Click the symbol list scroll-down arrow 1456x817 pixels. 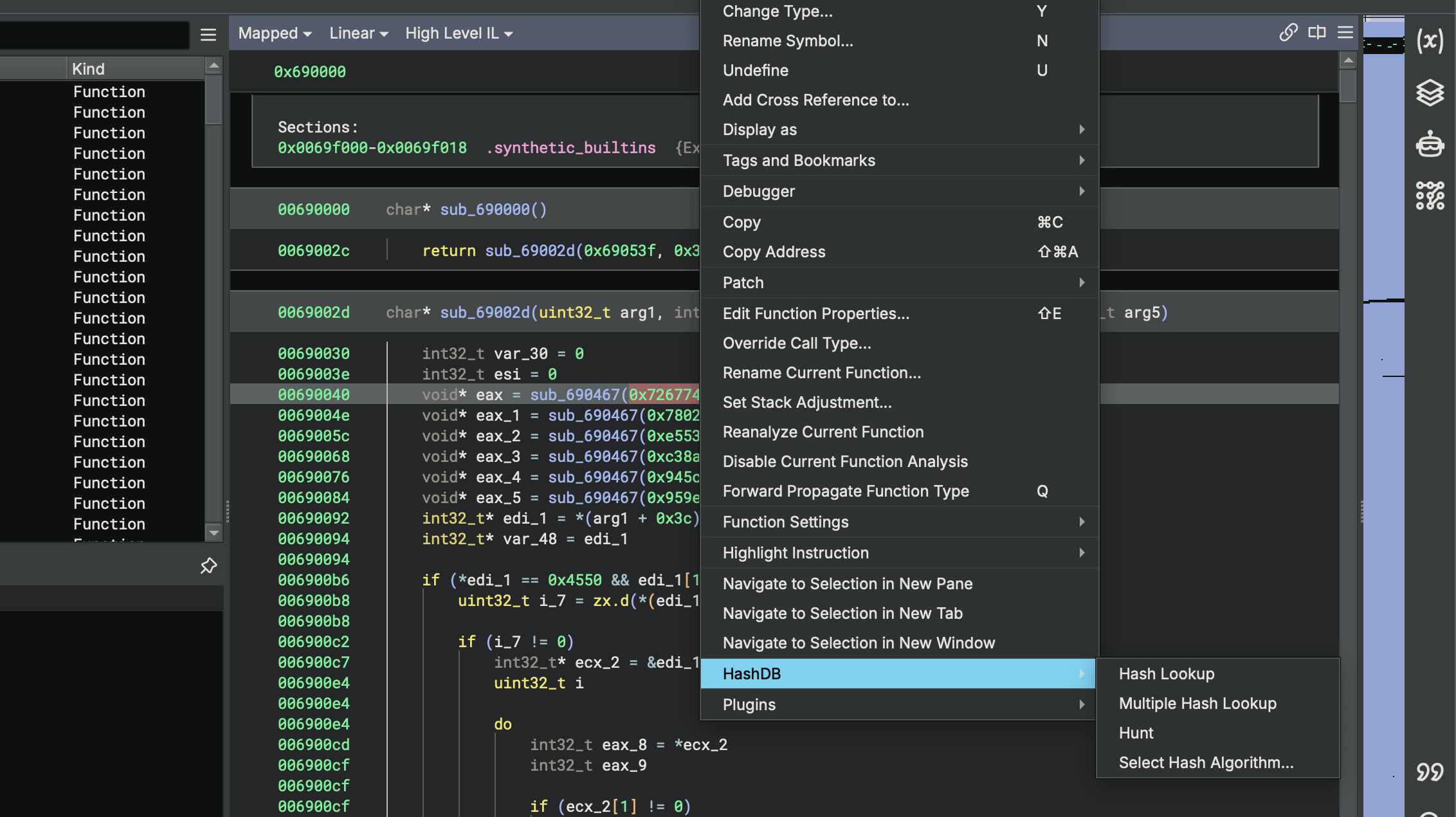point(214,533)
